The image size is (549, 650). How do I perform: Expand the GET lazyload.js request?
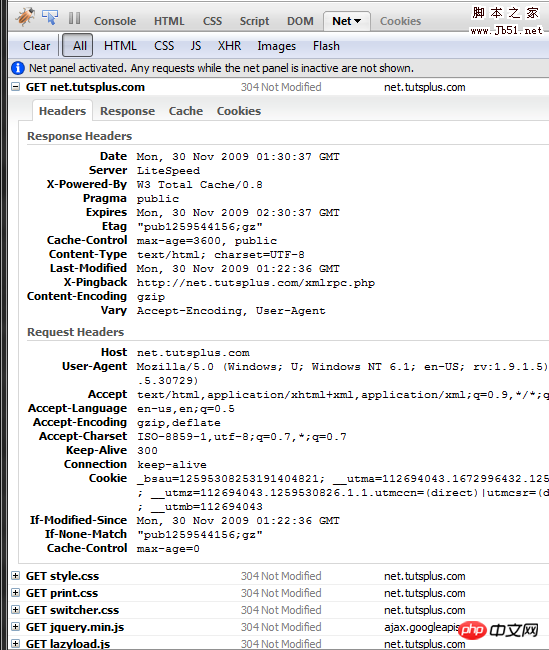coord(16,643)
